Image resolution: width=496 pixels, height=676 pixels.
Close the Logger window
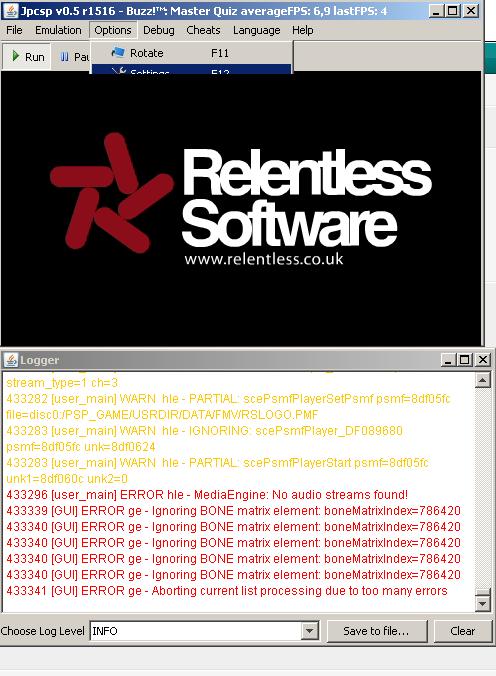[x=483, y=359]
